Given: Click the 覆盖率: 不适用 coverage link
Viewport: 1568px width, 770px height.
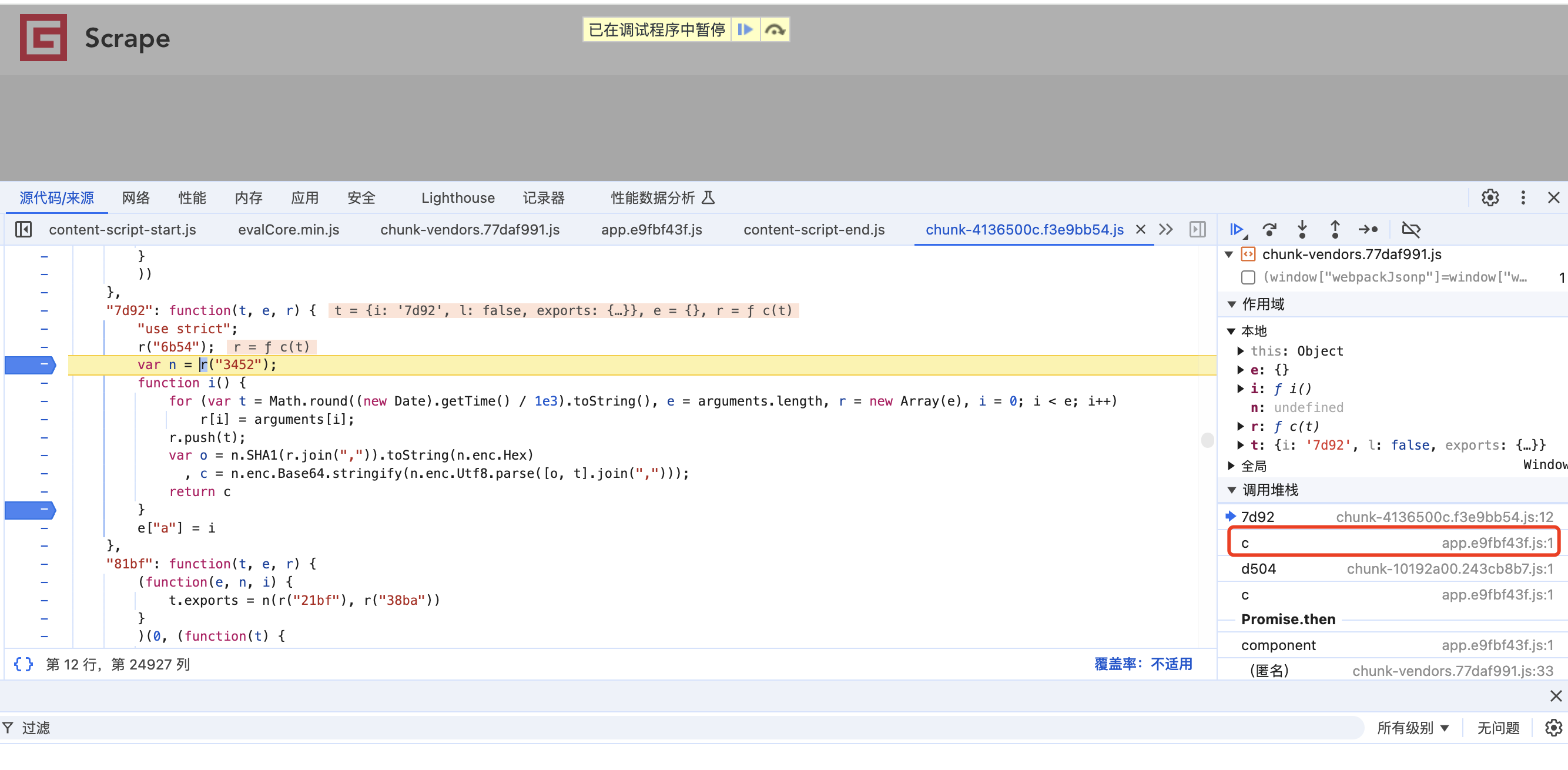Looking at the screenshot, I should point(1143,664).
